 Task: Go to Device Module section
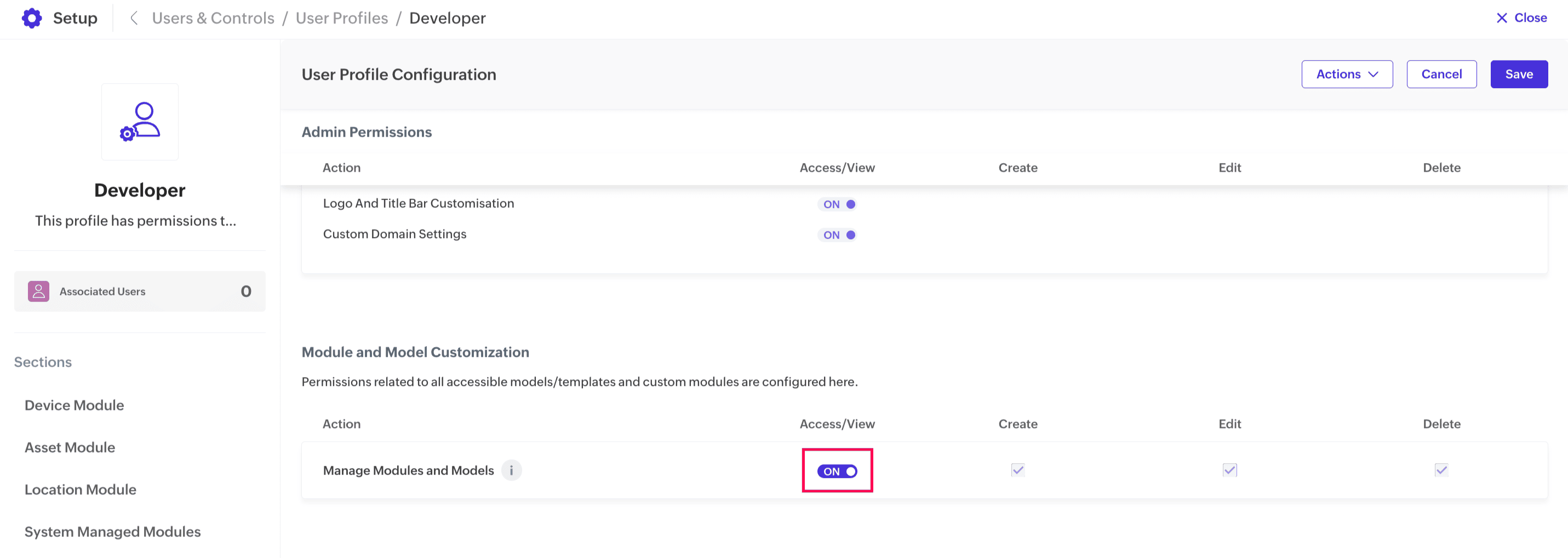point(75,405)
